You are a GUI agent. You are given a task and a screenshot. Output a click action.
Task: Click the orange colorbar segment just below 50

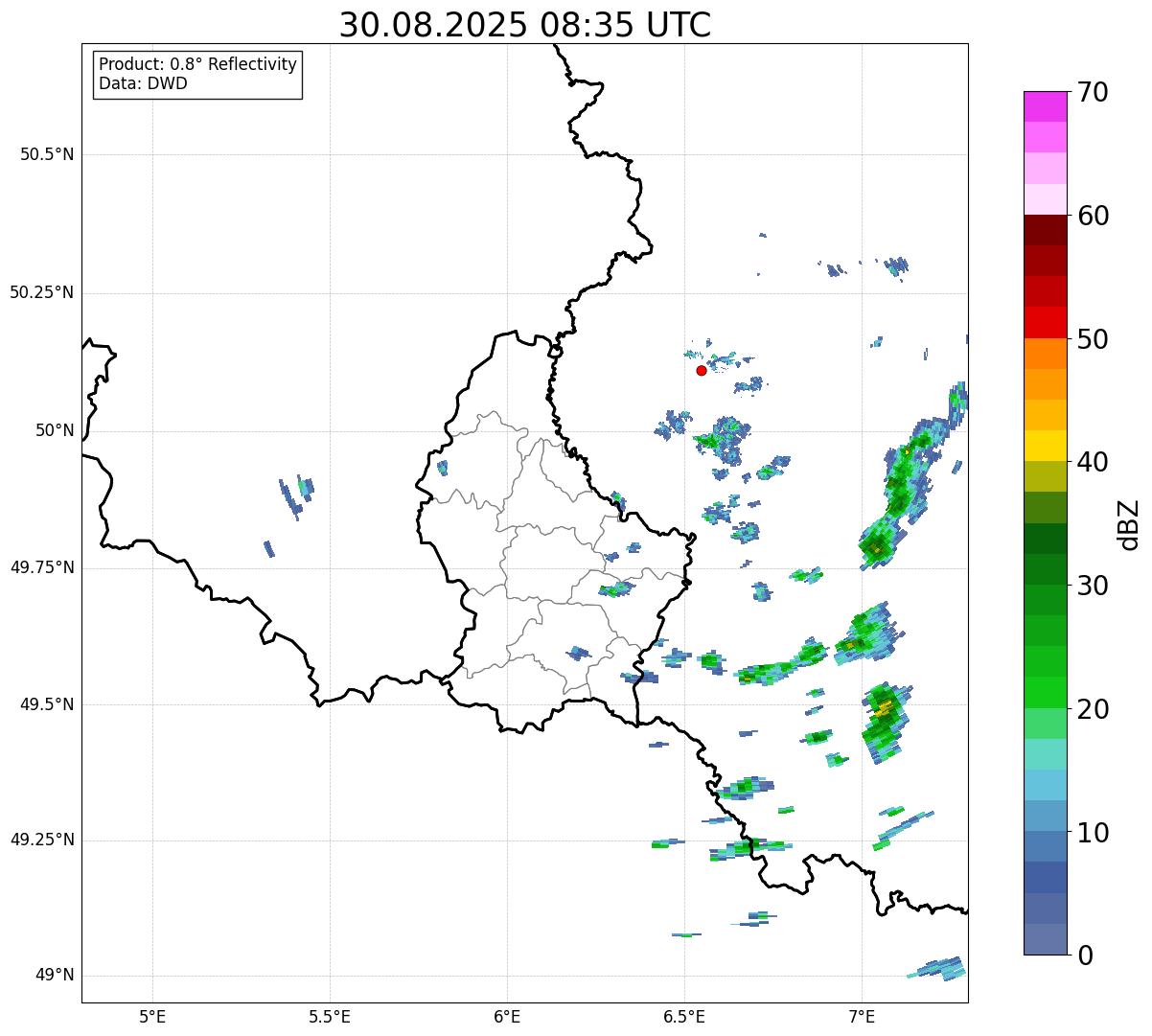click(1047, 354)
